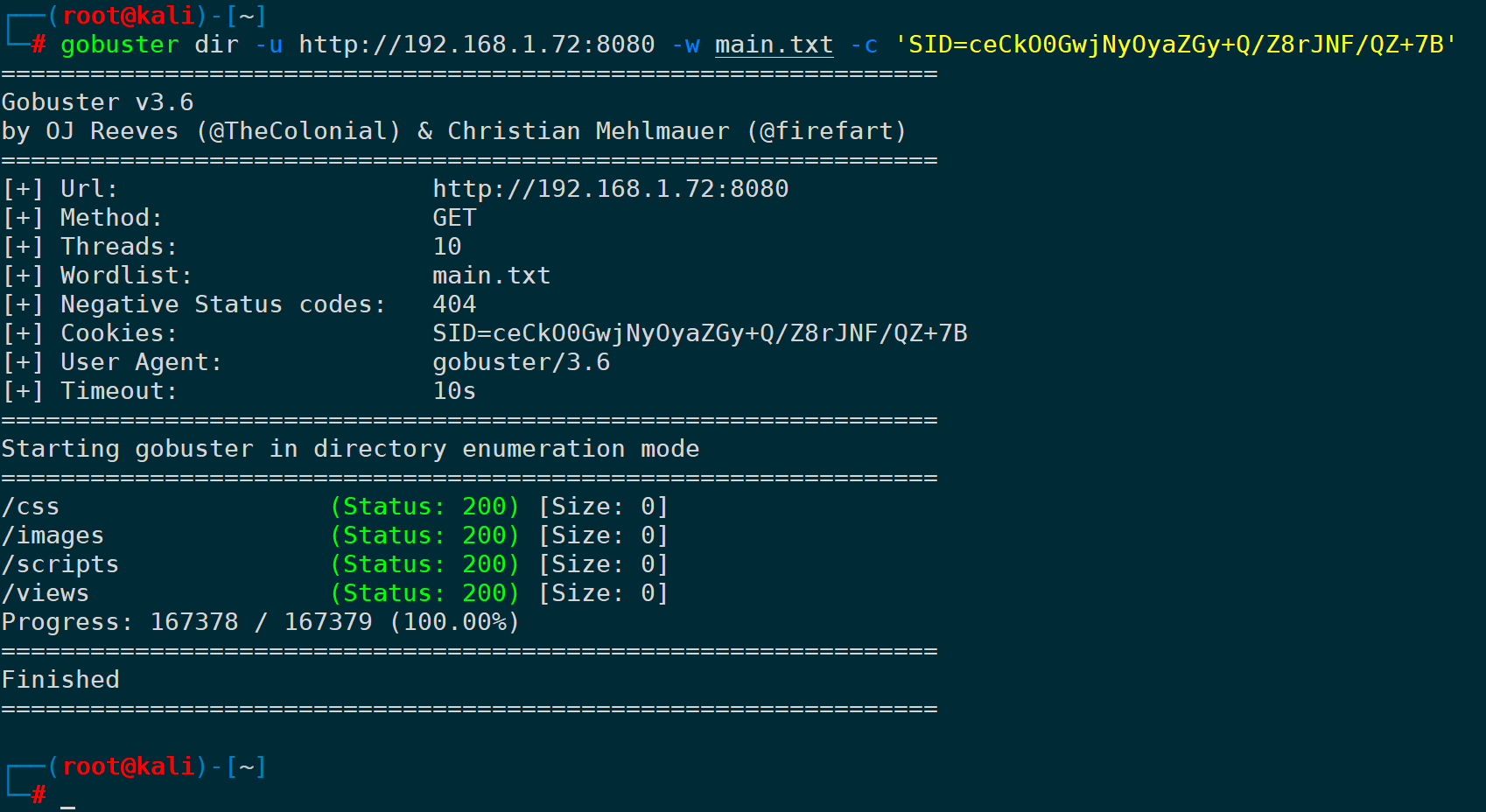1486x812 pixels.
Task: Click the underlined main.txt argument
Action: coord(774,45)
